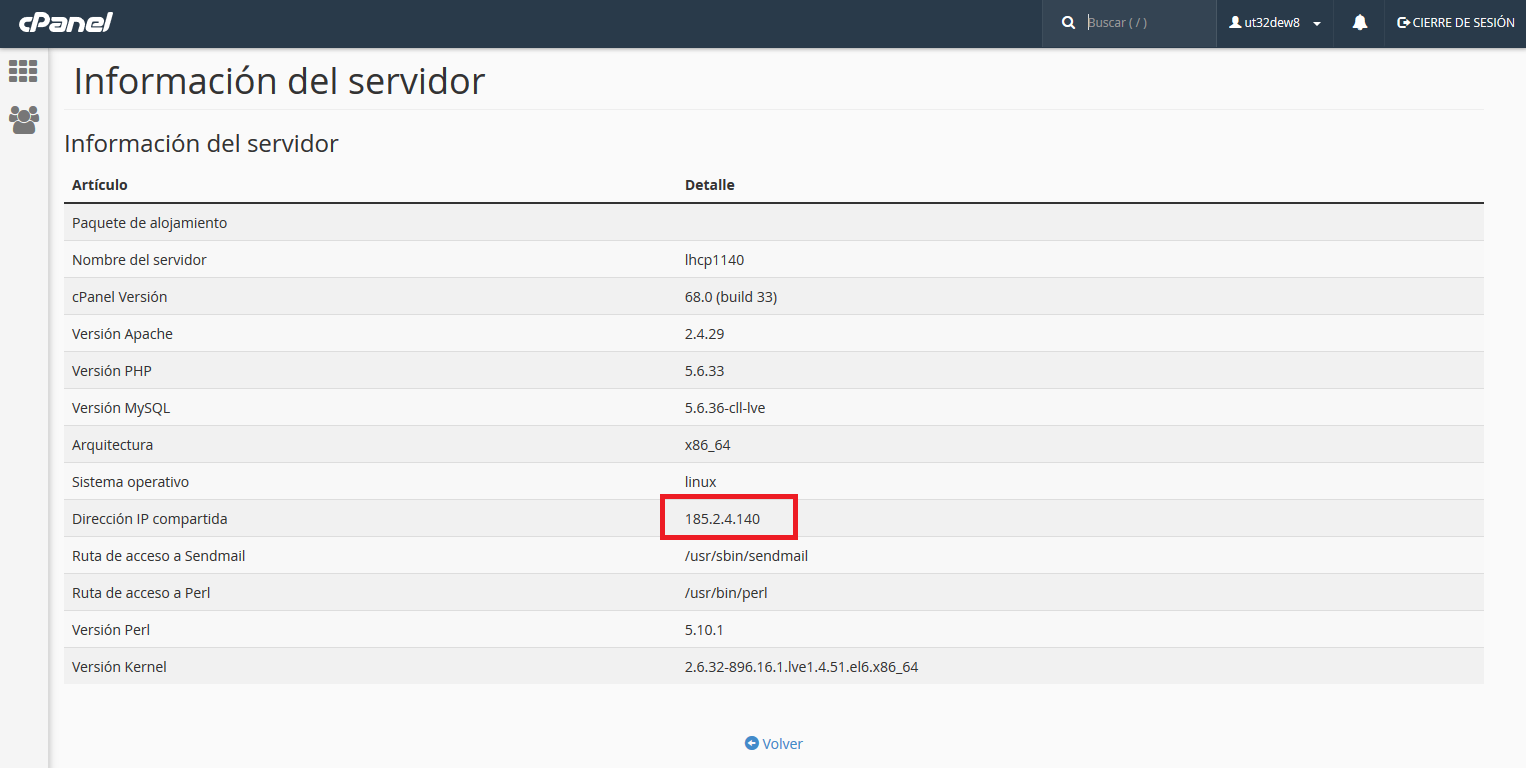1526x768 pixels.
Task: Select the Ruta de acceso a Perl label
Action: [141, 593]
